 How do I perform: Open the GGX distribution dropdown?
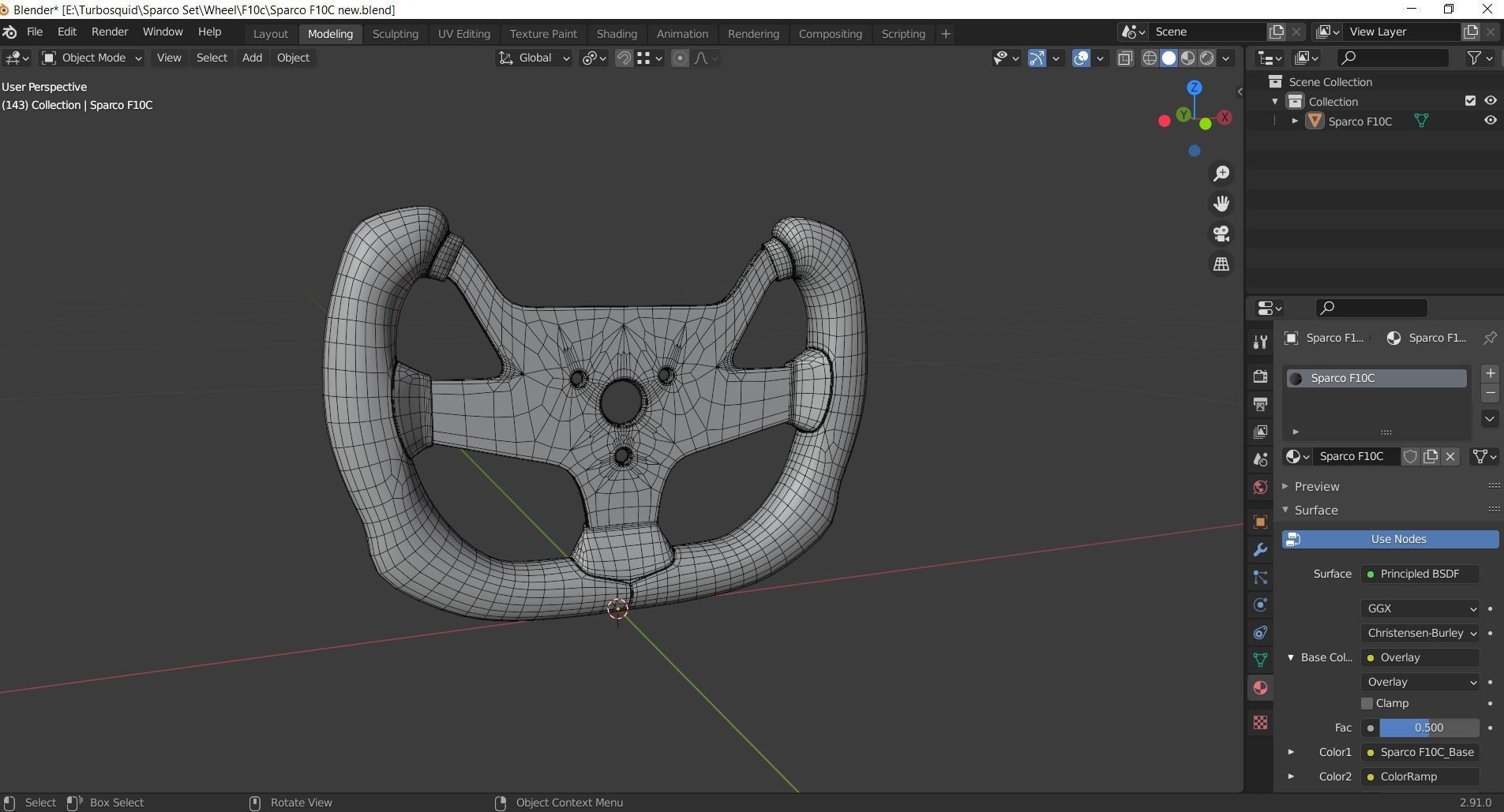coord(1420,608)
